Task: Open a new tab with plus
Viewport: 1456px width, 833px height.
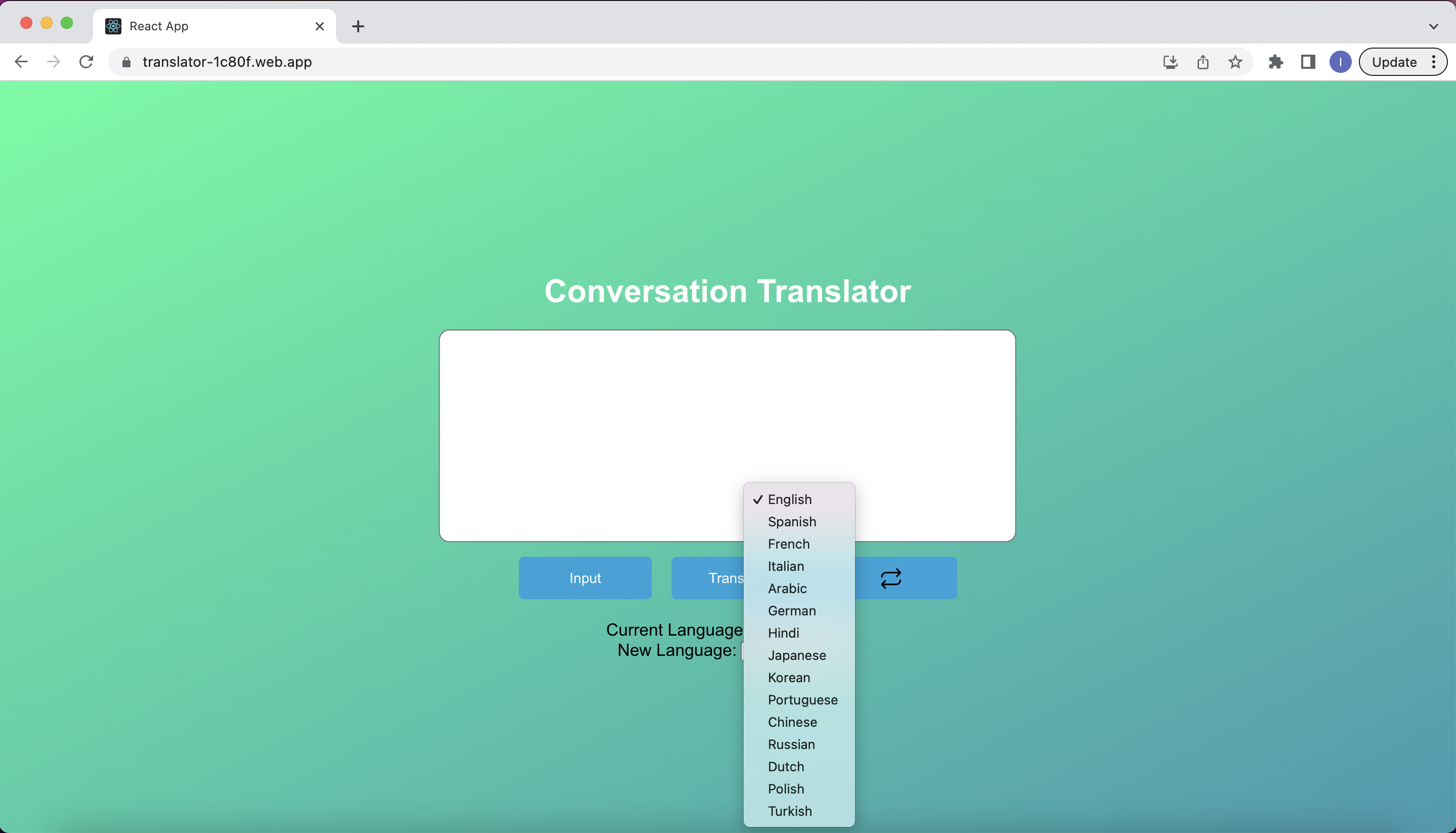Action: coord(358,26)
